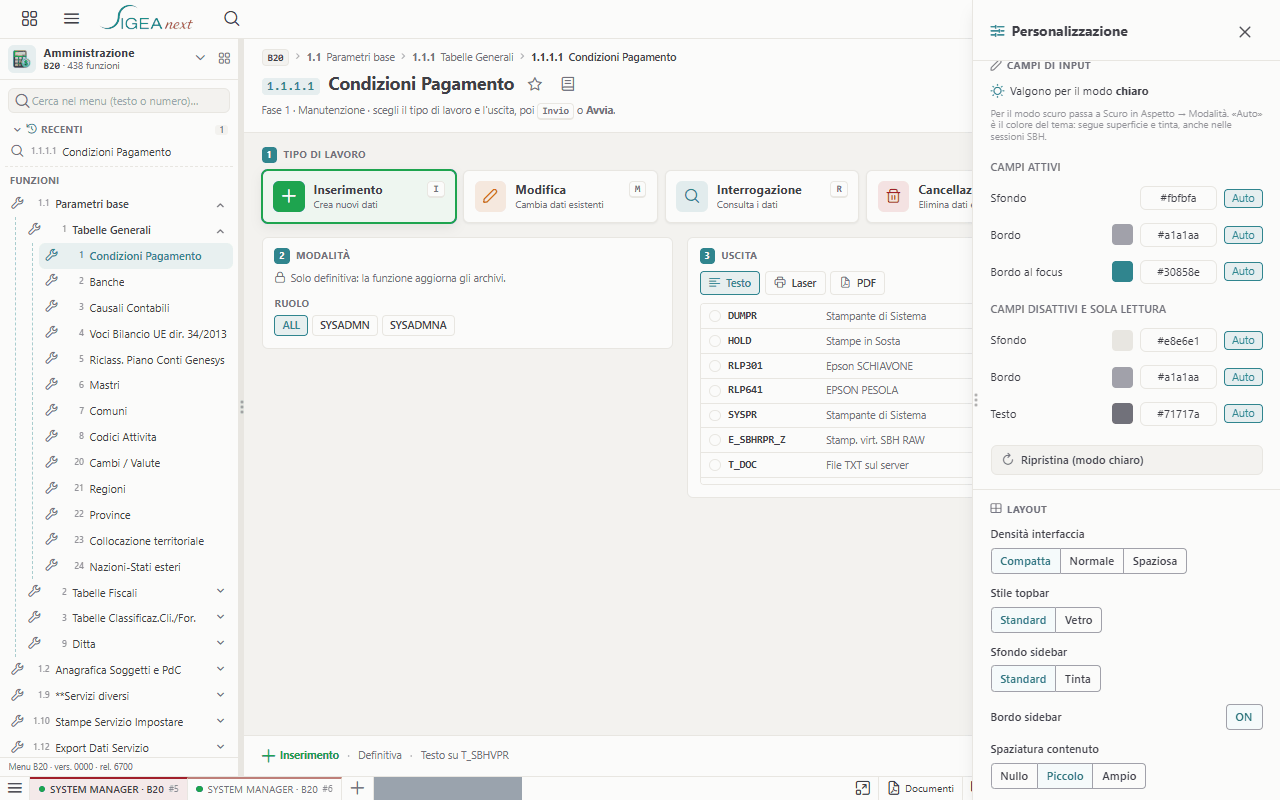Open the notes icon beside the title star
This screenshot has height=800, width=1280.
[x=568, y=84]
